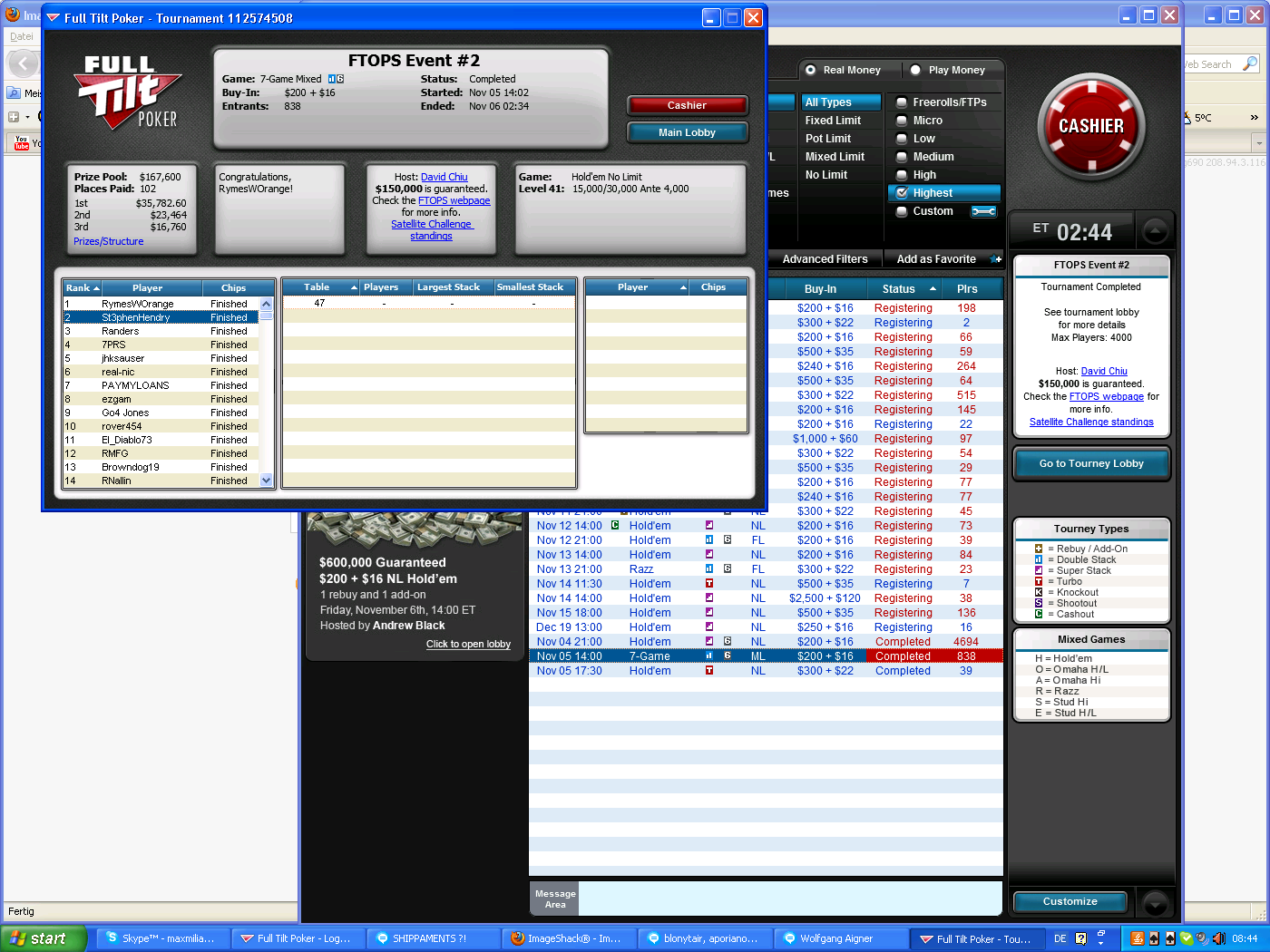Sort standings by Rank column header
This screenshot has width=1270, height=952.
click(x=82, y=287)
